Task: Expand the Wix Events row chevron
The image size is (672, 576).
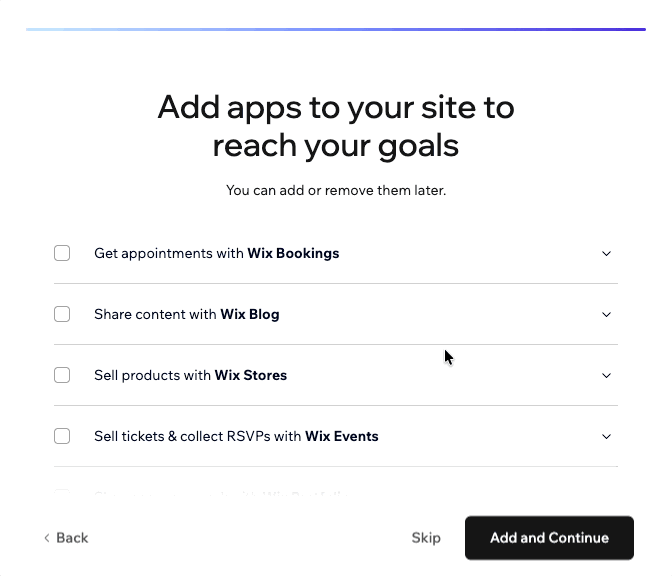Action: 606,436
